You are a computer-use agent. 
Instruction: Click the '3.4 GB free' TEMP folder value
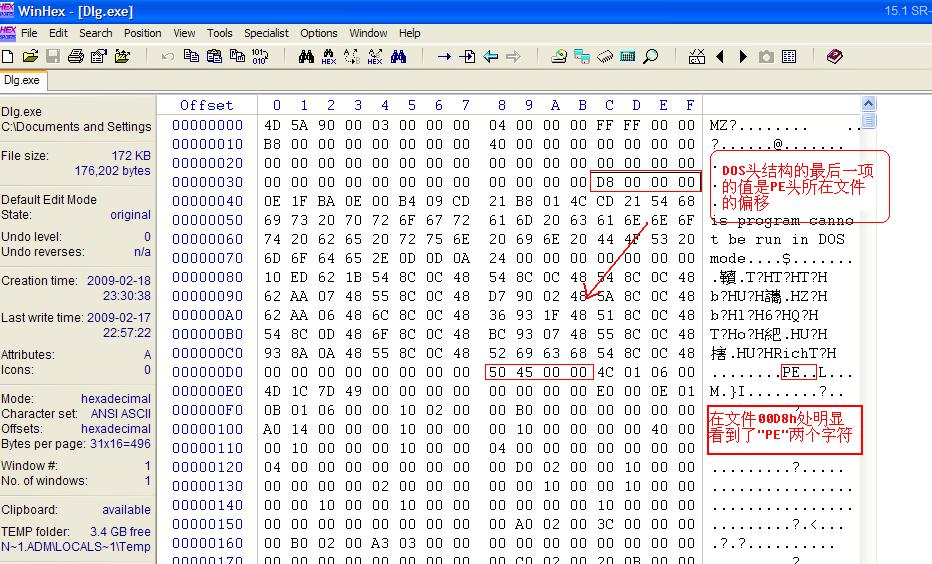(x=120, y=532)
